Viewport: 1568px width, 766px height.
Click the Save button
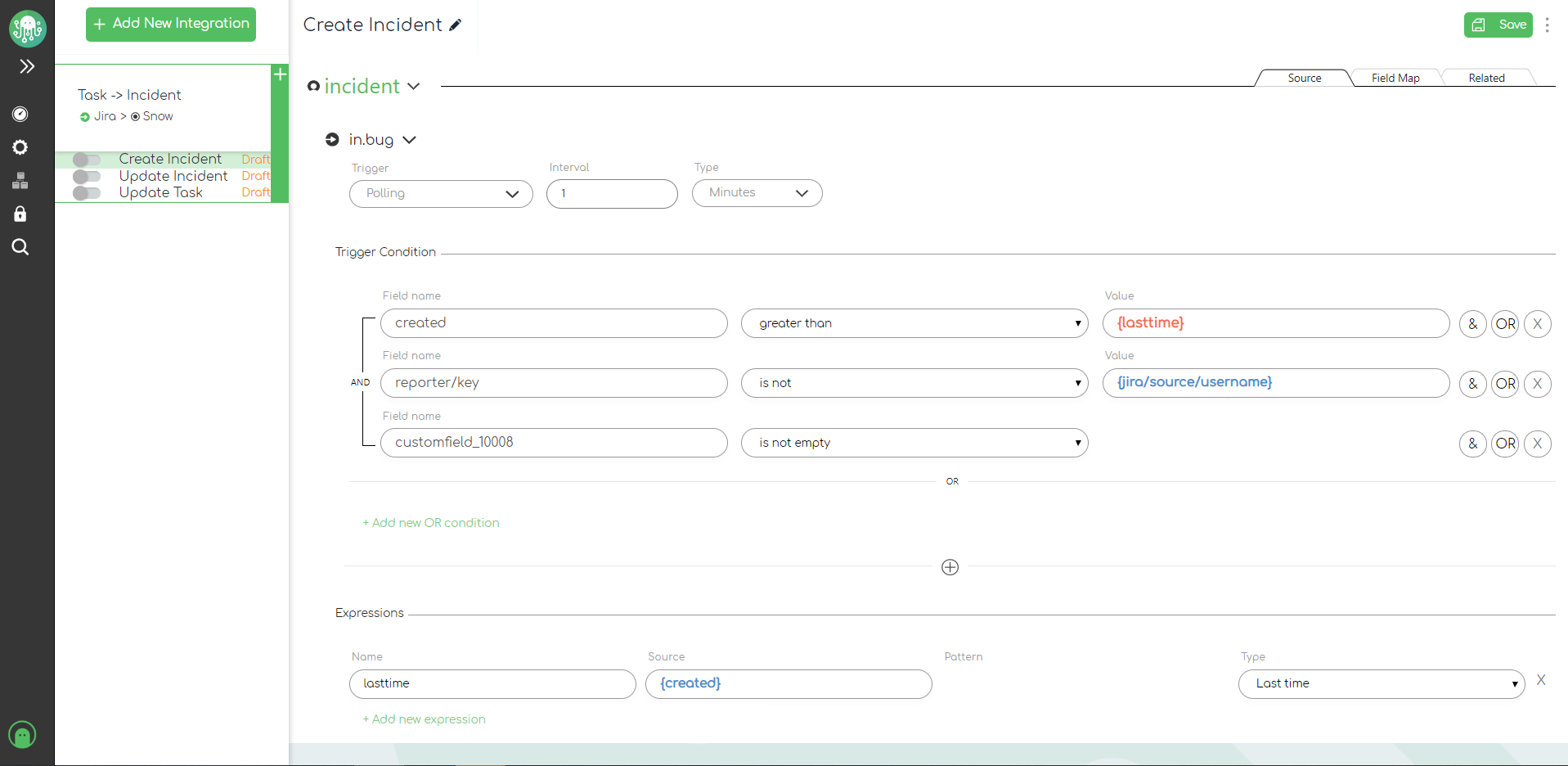tap(1498, 25)
